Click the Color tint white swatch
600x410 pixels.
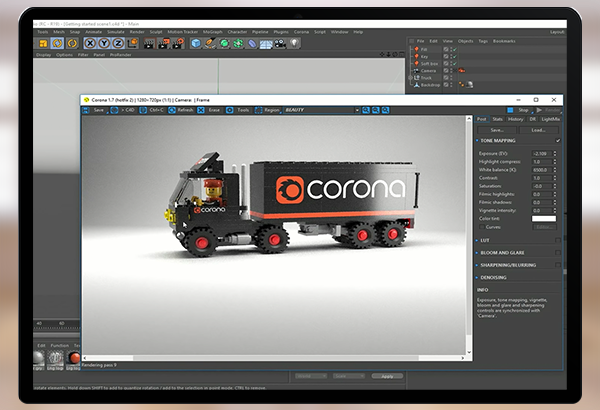click(x=544, y=219)
